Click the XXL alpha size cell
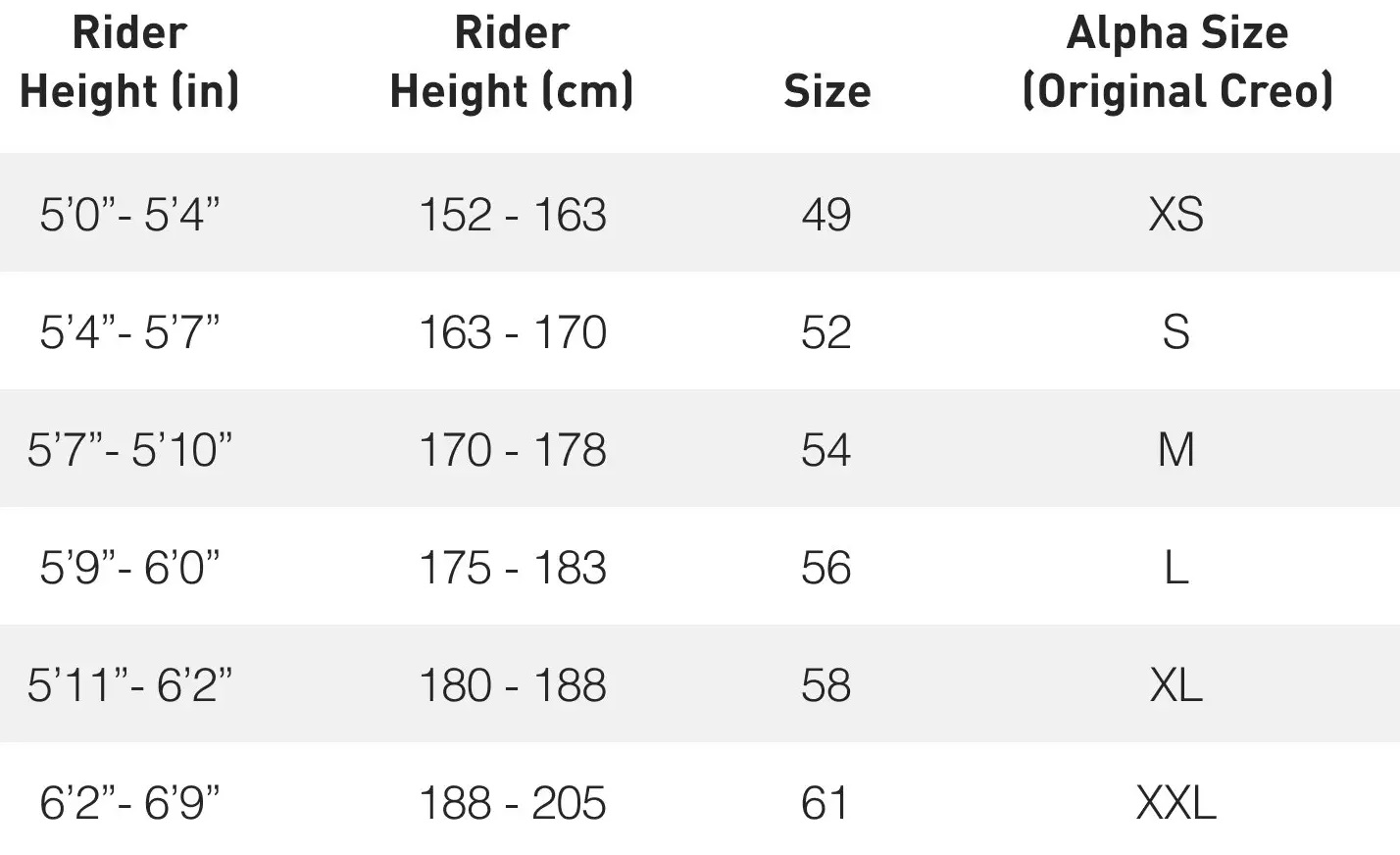1400x855 pixels. (x=1175, y=802)
